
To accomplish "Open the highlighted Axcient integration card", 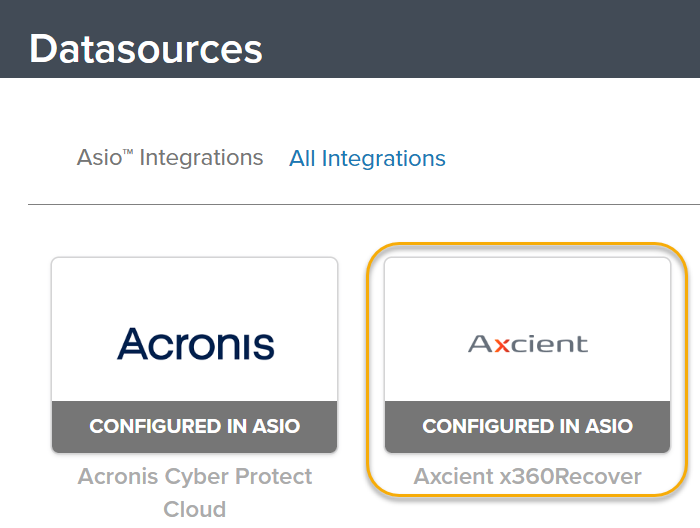I will coord(527,355).
